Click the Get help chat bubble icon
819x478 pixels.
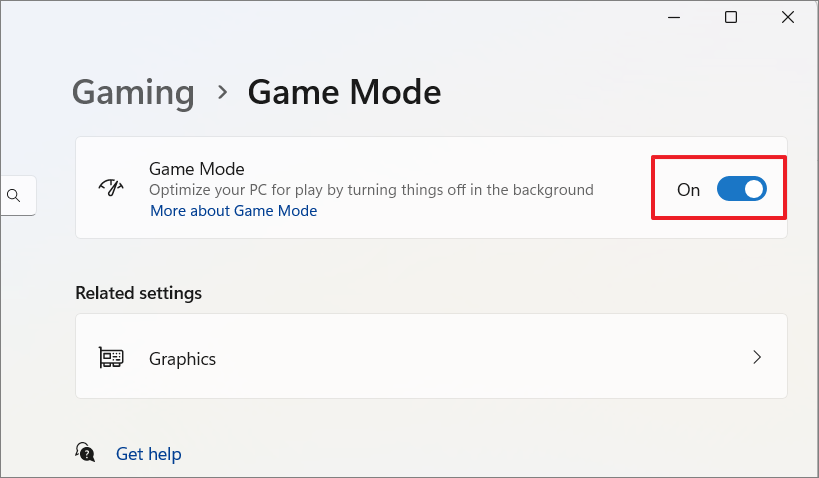click(85, 452)
